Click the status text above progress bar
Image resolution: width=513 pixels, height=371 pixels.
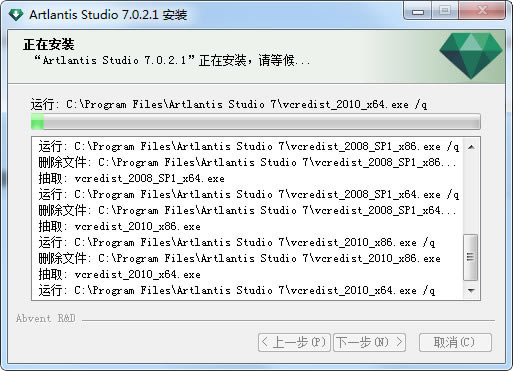229,105
